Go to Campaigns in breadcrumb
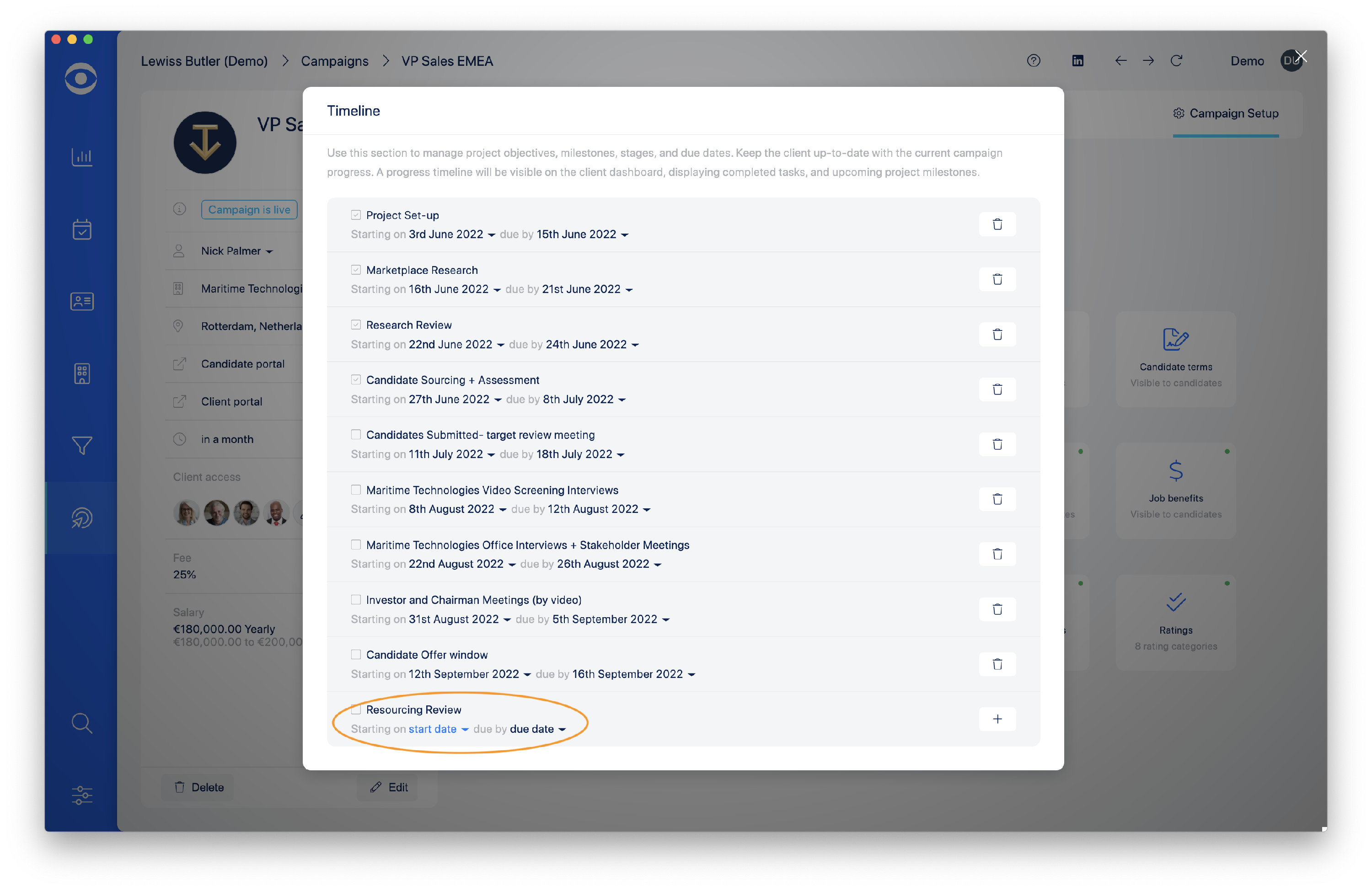The image size is (1372, 891). click(334, 61)
